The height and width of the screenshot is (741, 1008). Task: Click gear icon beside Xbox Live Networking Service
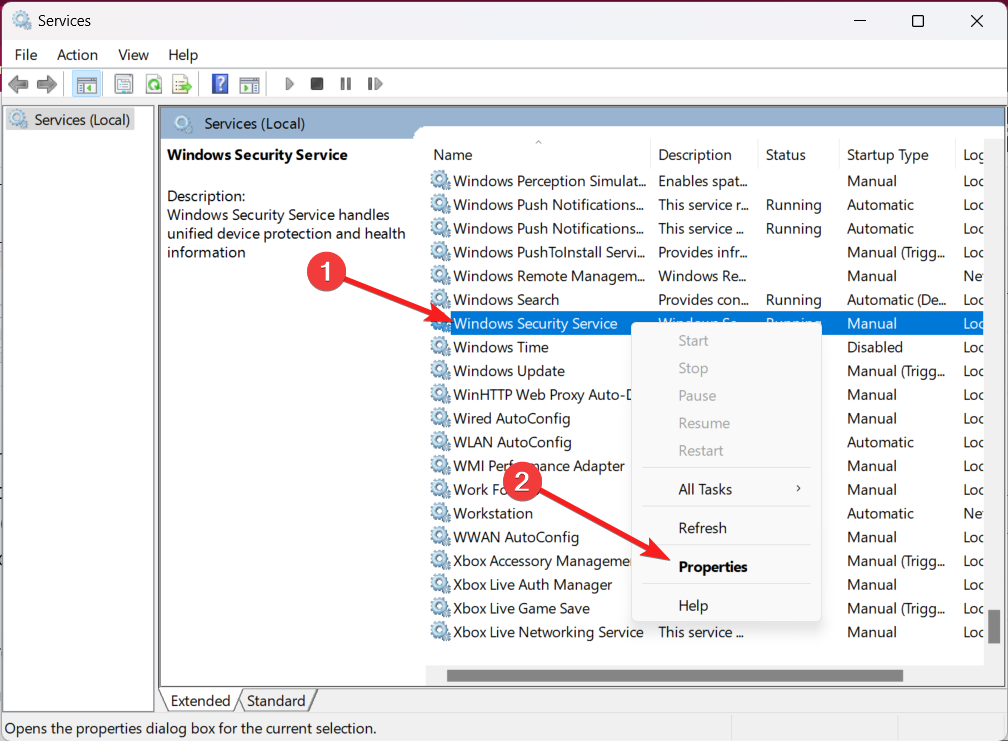pyautogui.click(x=440, y=632)
